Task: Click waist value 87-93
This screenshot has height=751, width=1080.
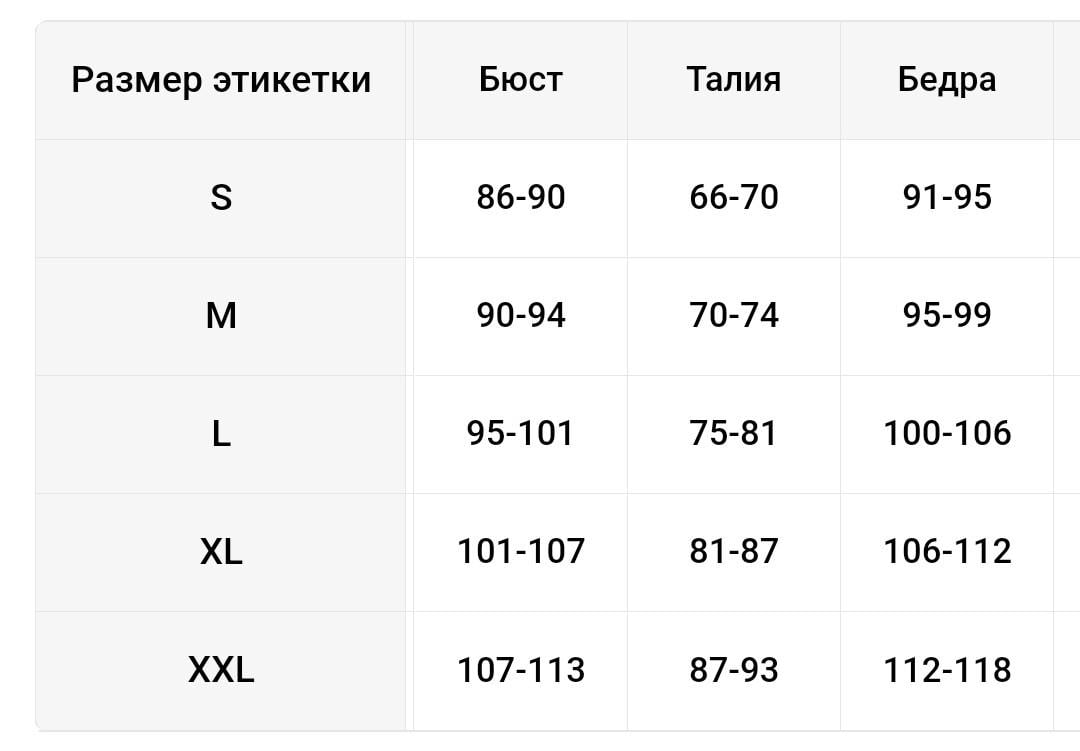Action: [733, 670]
